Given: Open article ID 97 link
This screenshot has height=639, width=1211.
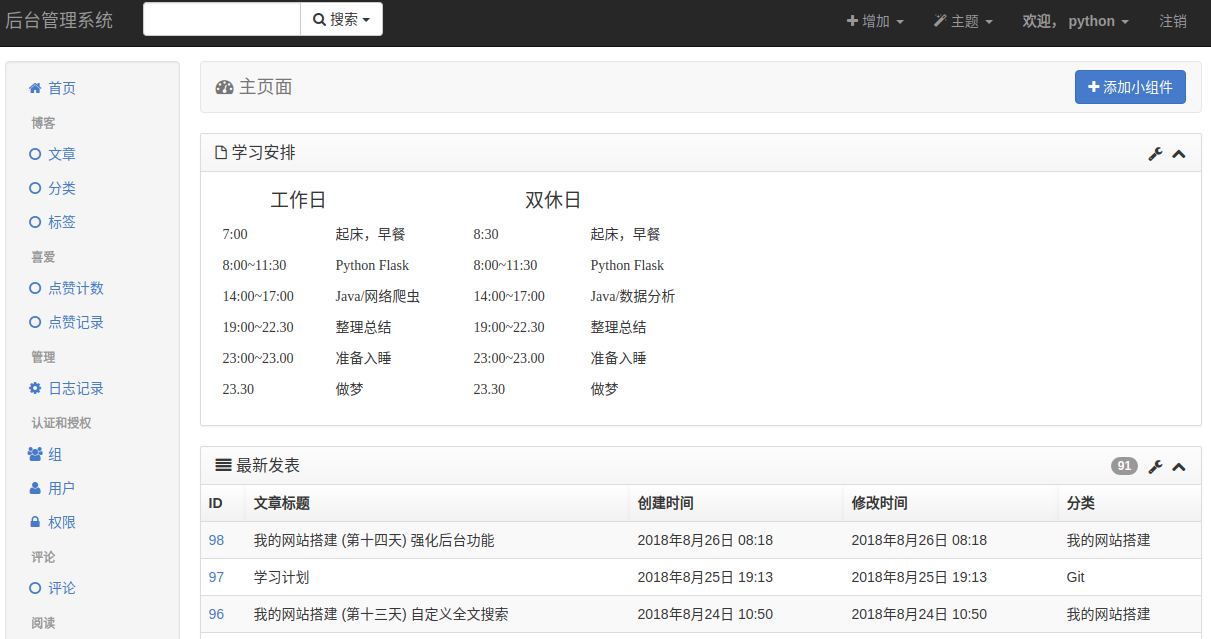Looking at the screenshot, I should (x=216, y=577).
